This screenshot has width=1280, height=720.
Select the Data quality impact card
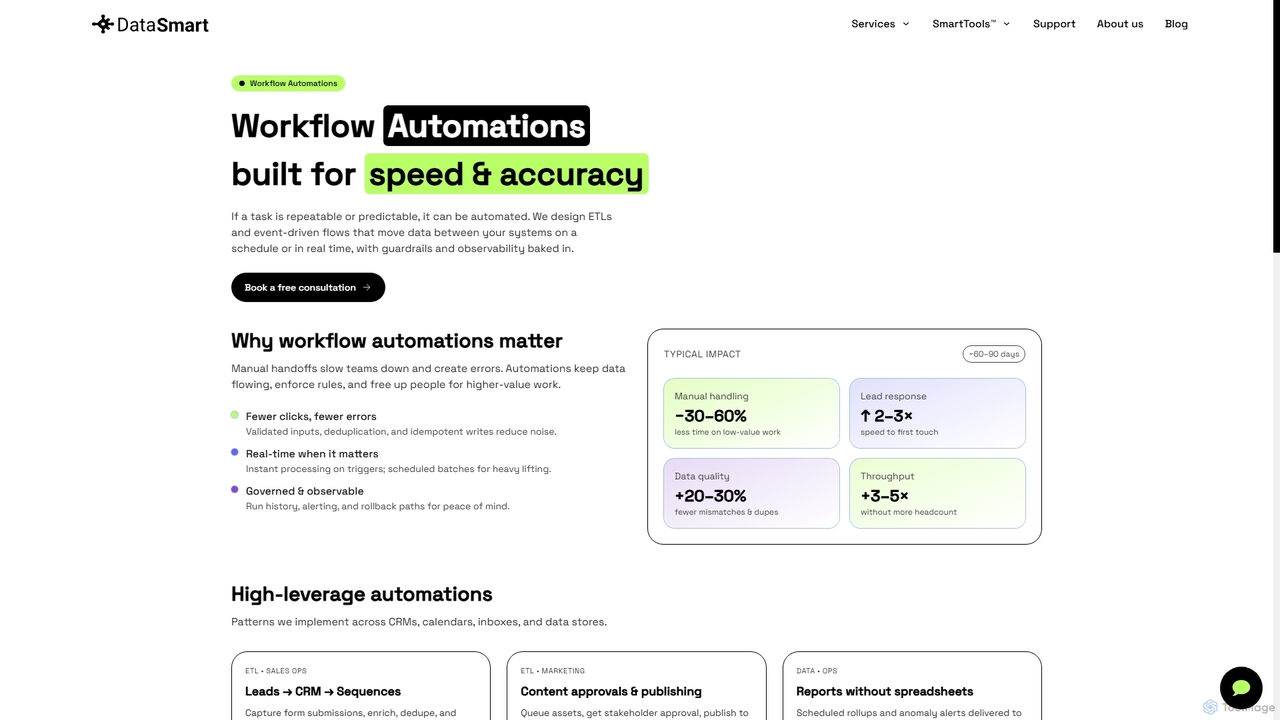(x=751, y=493)
